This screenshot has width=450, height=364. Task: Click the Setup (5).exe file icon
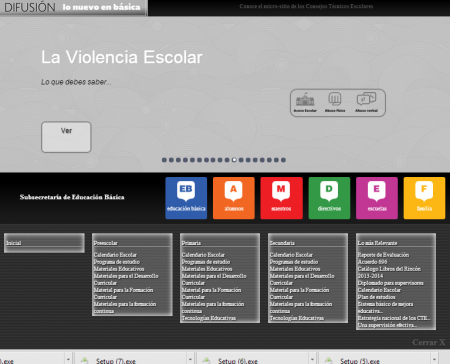pos(328,360)
